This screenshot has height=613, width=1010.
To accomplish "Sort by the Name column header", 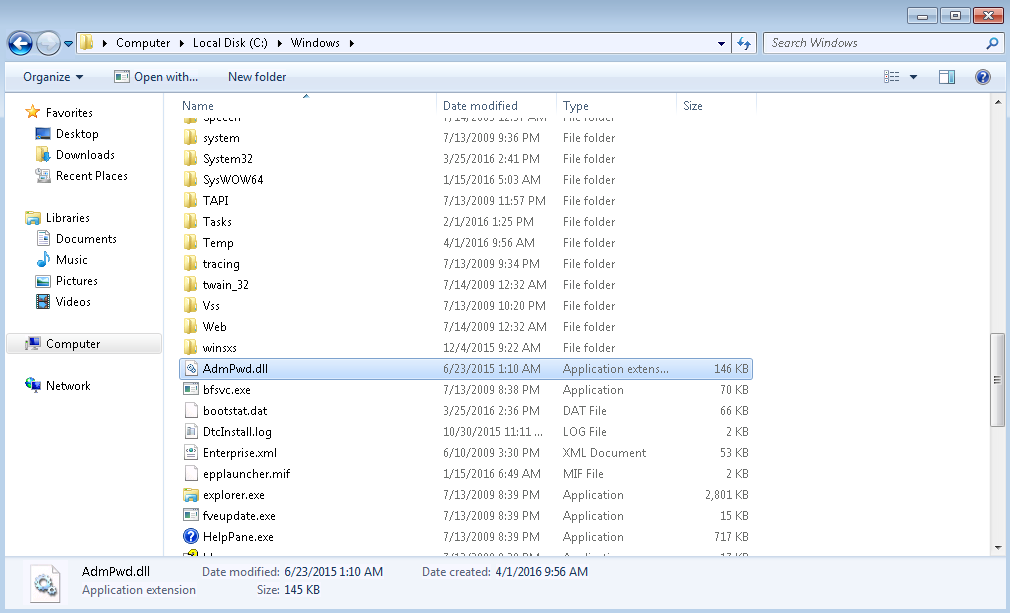I will coord(306,106).
